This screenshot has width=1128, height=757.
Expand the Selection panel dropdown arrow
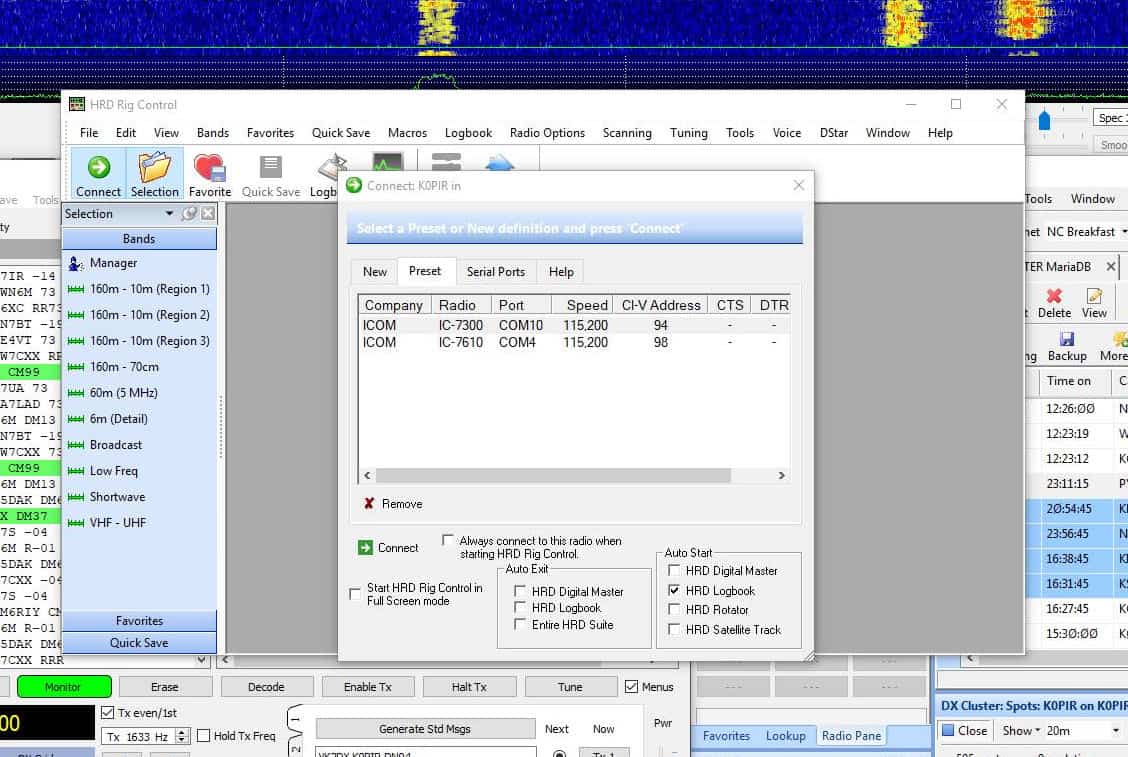pyautogui.click(x=170, y=214)
